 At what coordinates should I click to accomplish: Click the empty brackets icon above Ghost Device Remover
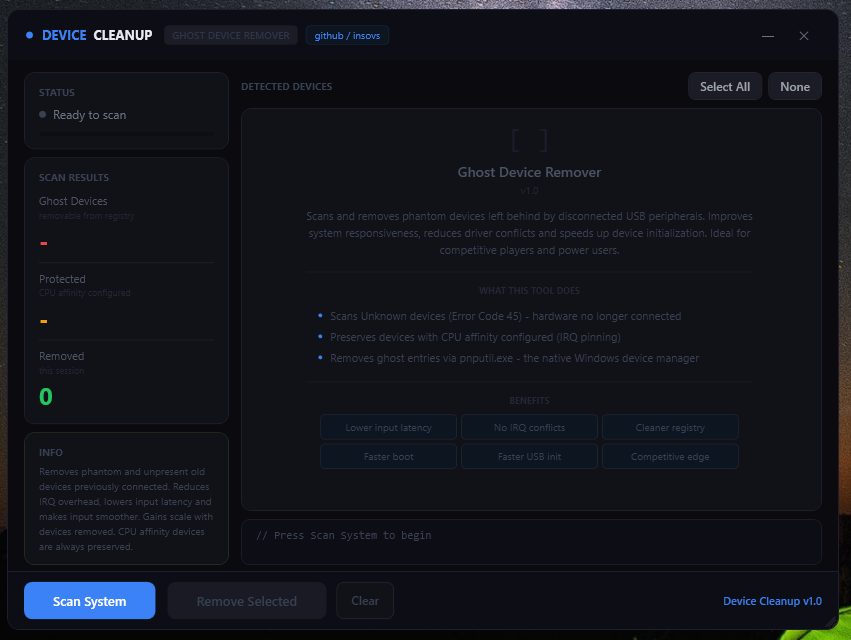pyautogui.click(x=529, y=141)
